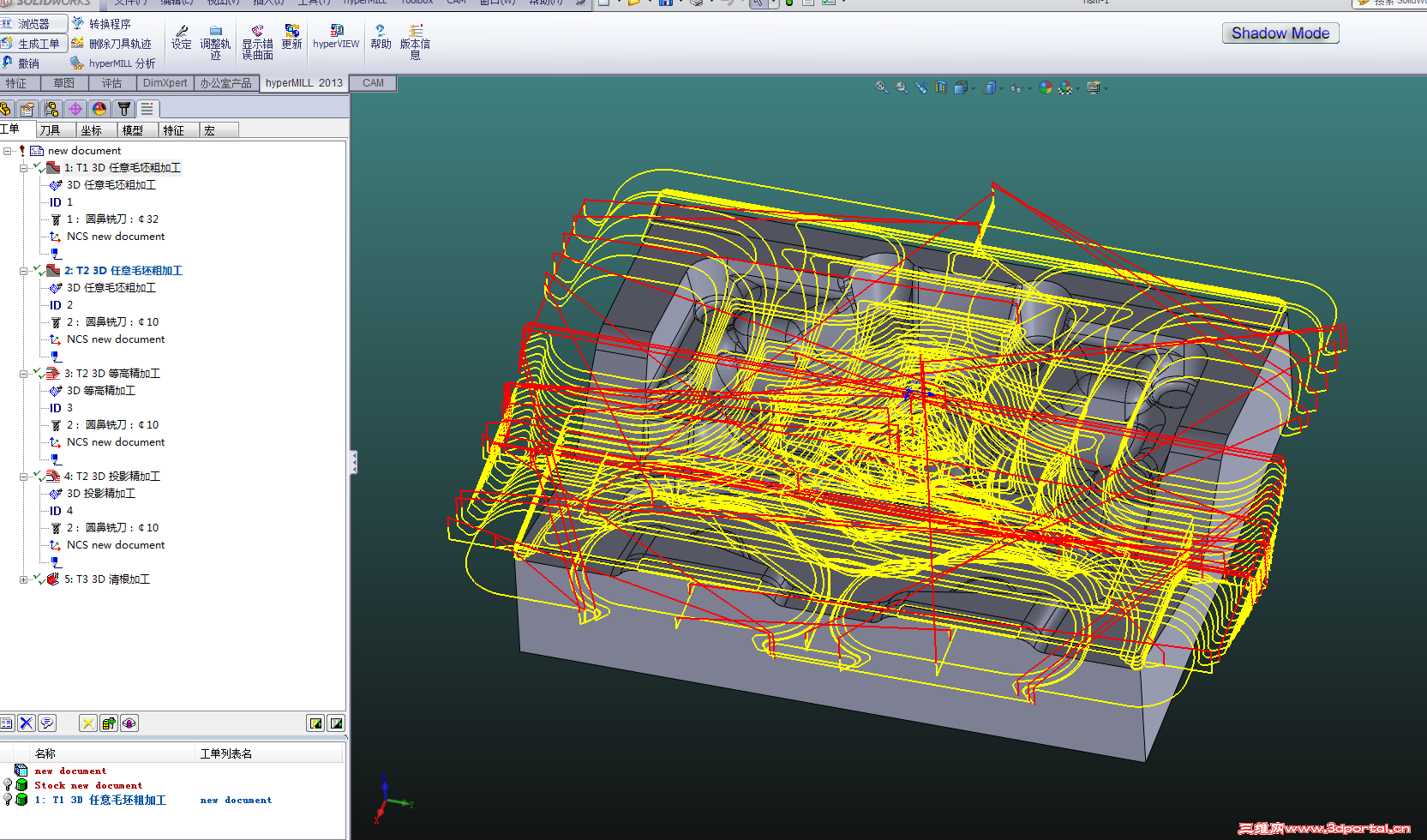Click the Shadow Mode button
Viewport: 1427px width, 840px height.
pos(1280,33)
